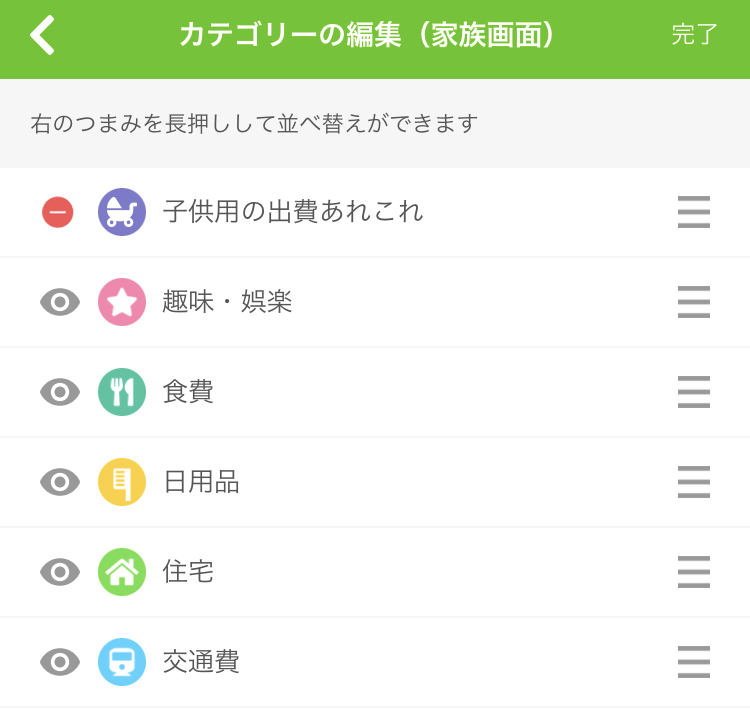750x709 pixels.
Task: Tap the purple stroller category icon
Action: [x=122, y=212]
